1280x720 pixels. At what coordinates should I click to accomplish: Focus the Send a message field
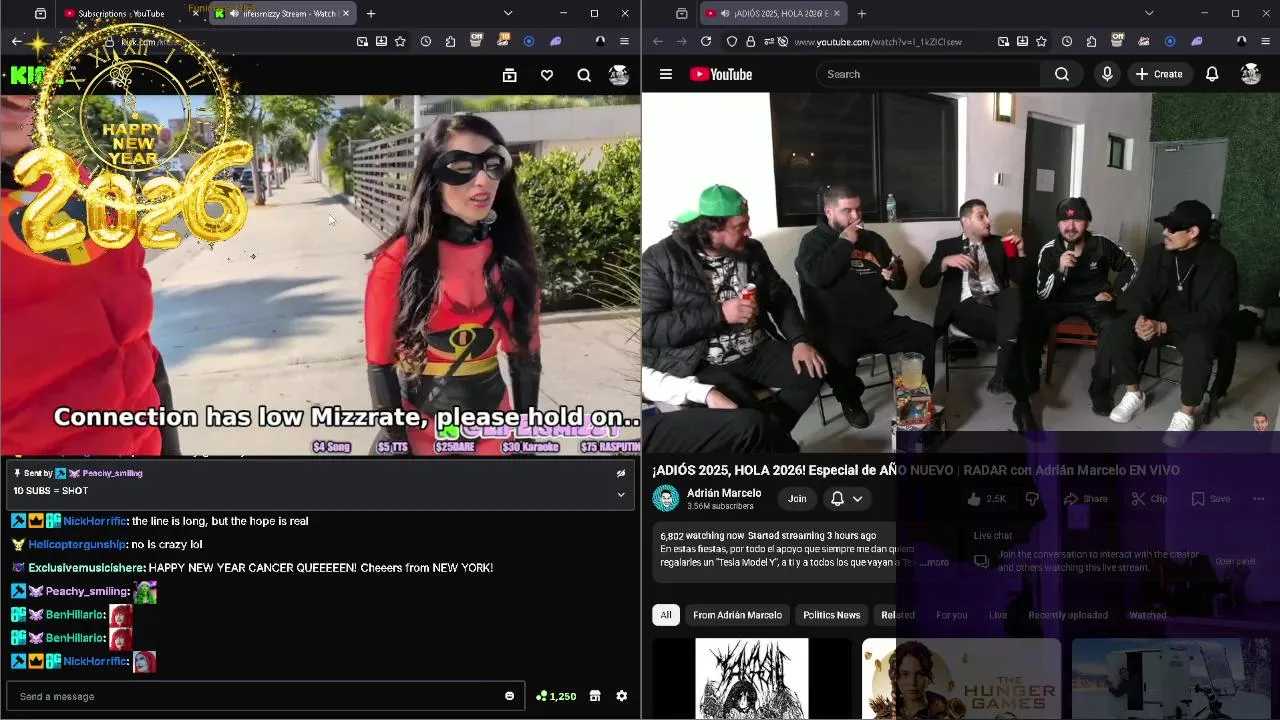click(263, 696)
